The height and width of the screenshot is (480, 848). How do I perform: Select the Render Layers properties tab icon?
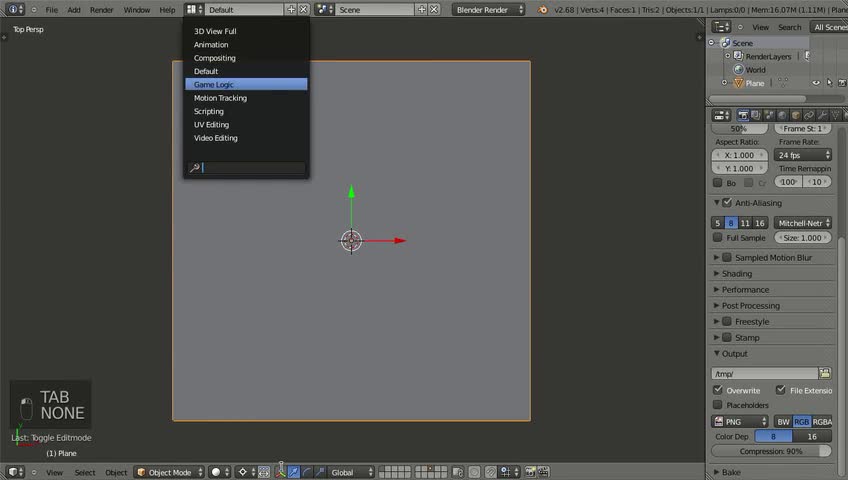coord(756,115)
